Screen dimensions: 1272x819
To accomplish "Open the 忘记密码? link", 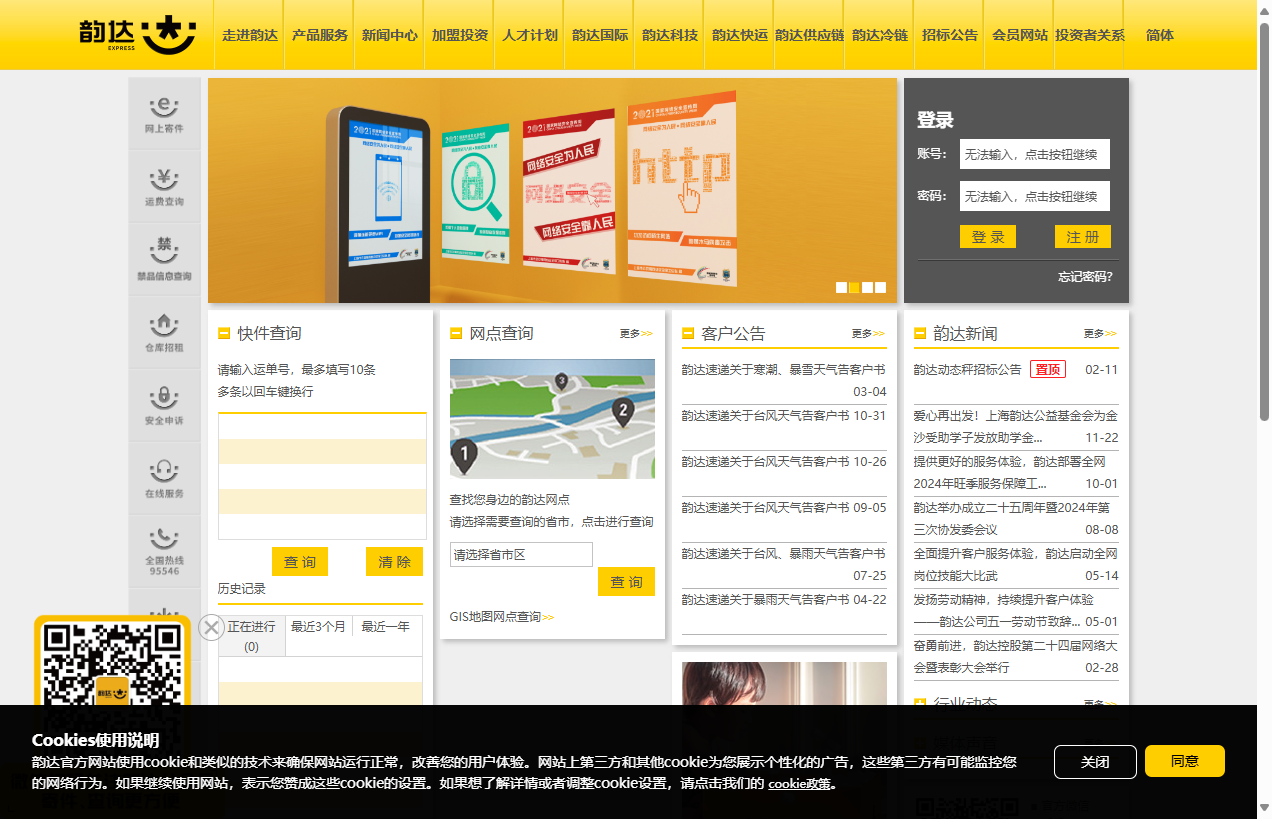I will coord(1085,277).
